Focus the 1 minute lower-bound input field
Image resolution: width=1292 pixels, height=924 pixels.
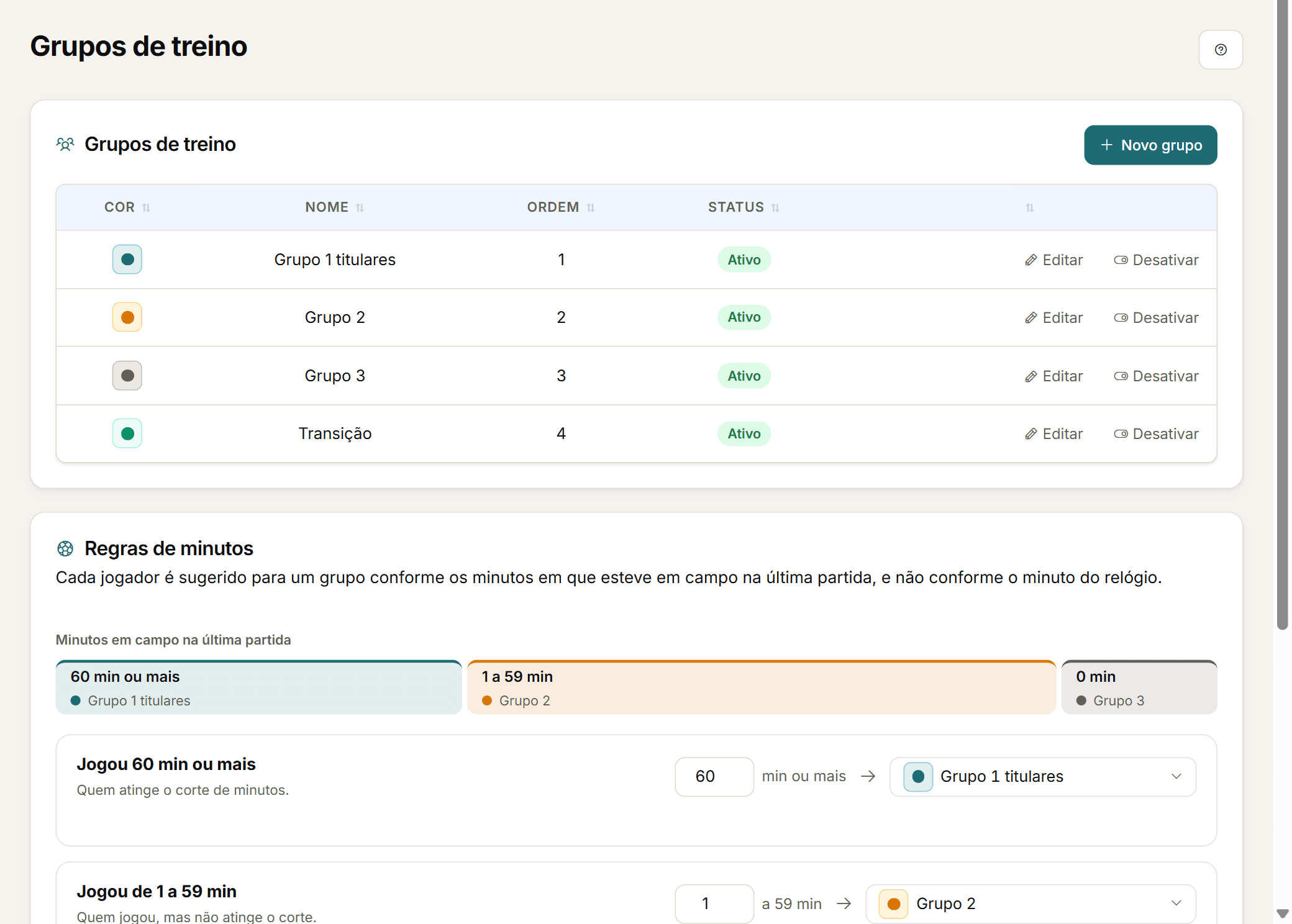coord(714,904)
